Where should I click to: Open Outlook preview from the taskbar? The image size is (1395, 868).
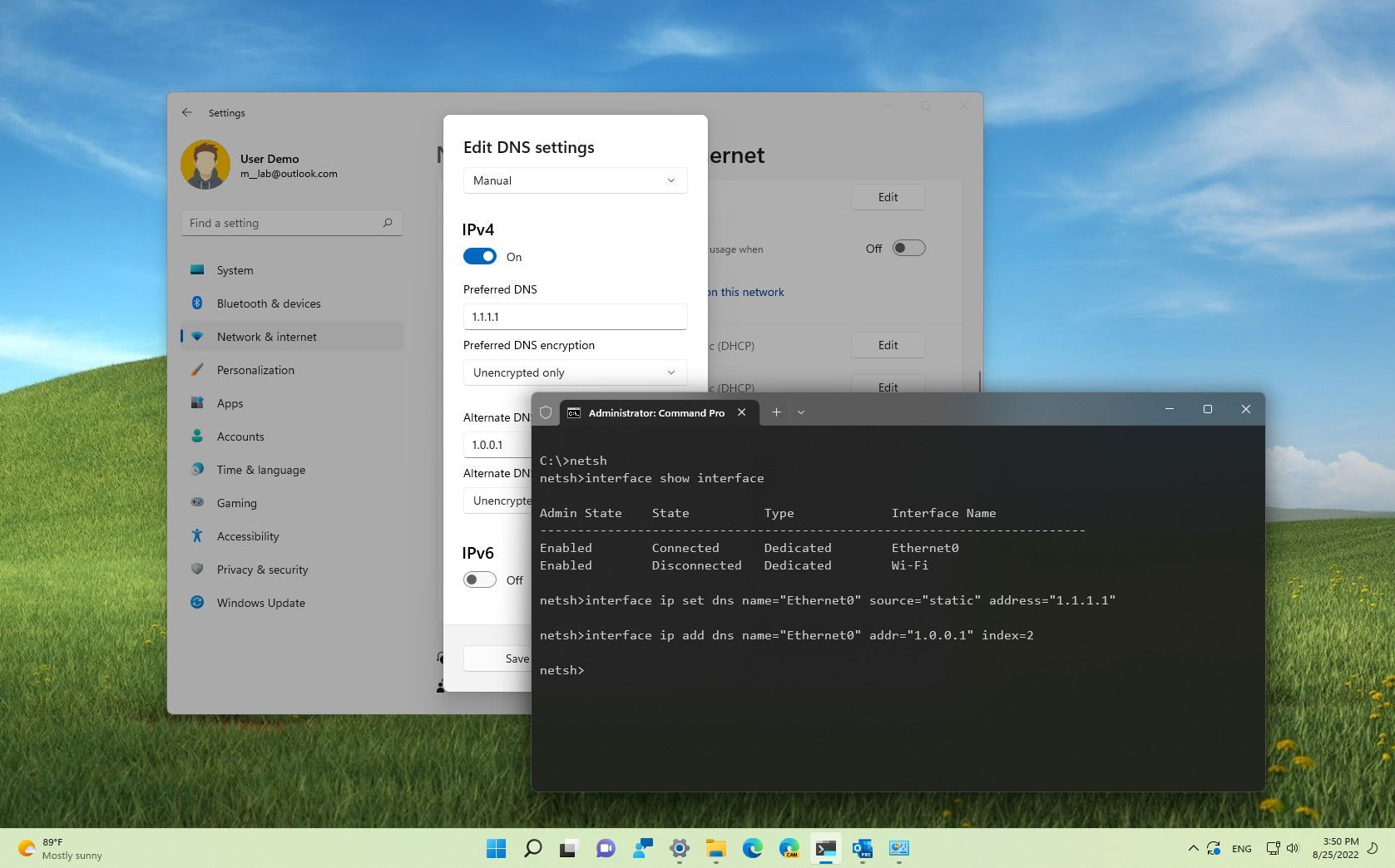pyautogui.click(x=863, y=849)
